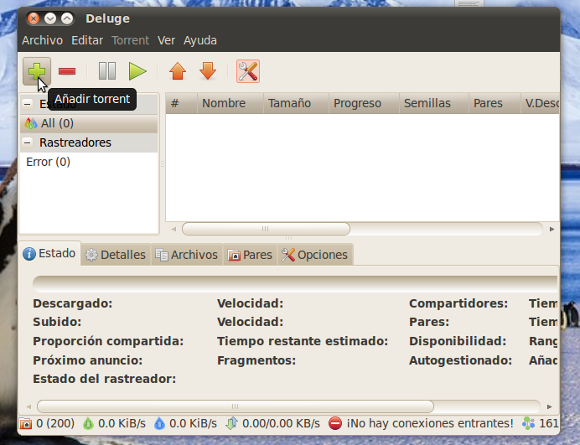The width and height of the screenshot is (580, 445).
Task: Click the torrent list scroll-left arrow
Action: (x=174, y=229)
